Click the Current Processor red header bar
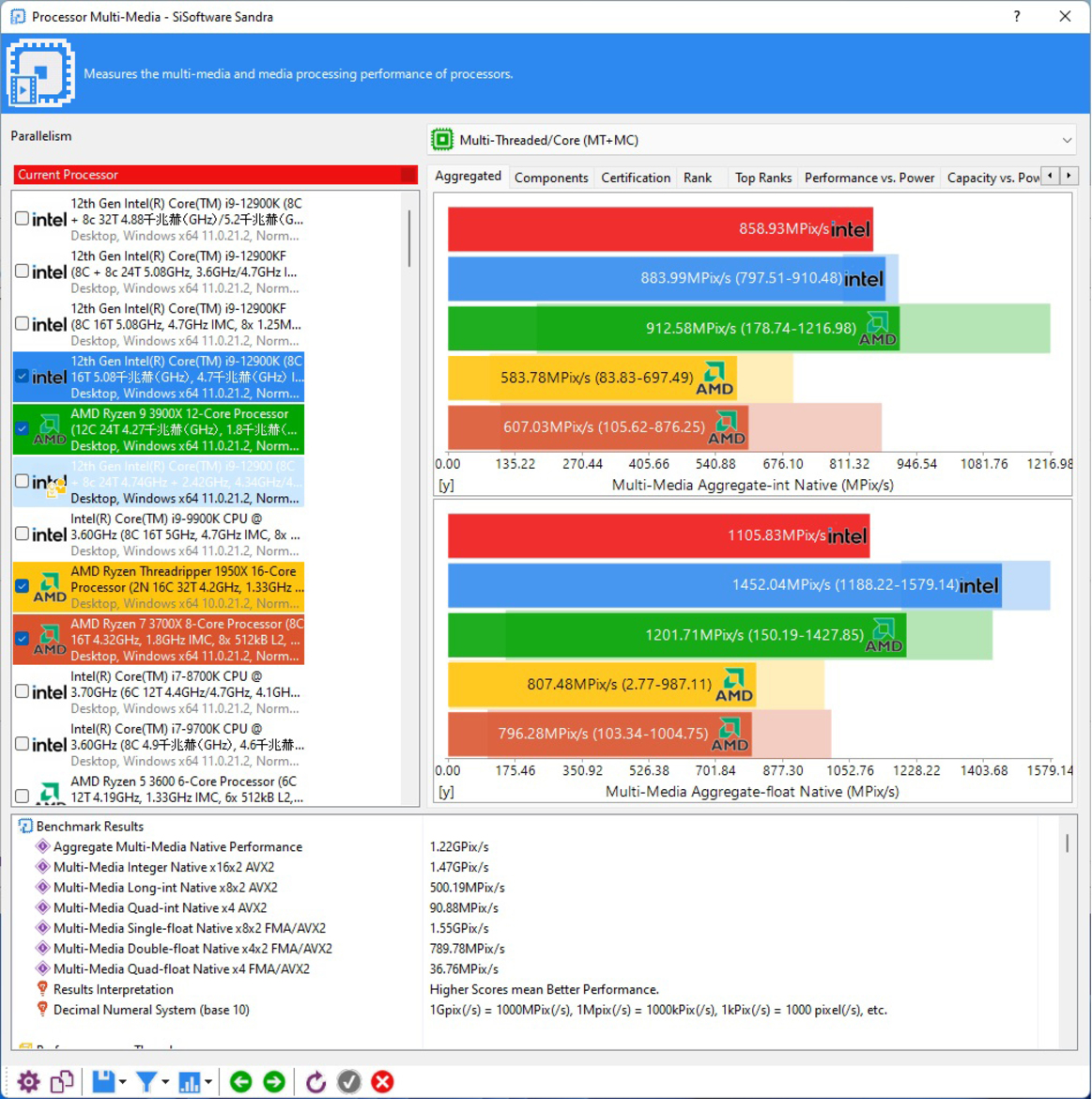The height and width of the screenshot is (1099, 1092). (216, 175)
